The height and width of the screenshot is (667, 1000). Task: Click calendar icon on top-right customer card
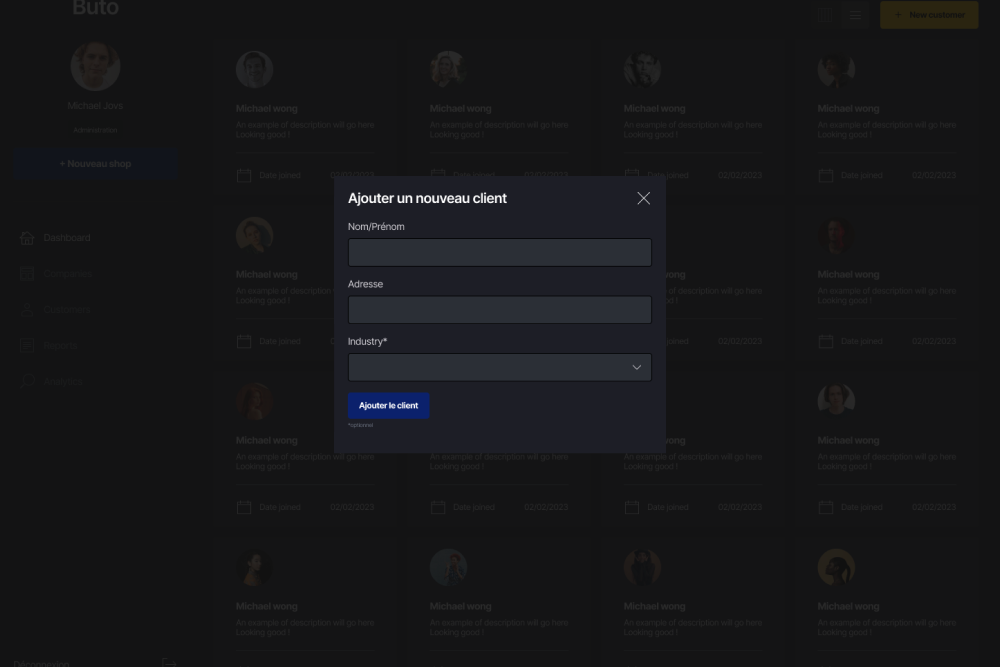tap(826, 175)
